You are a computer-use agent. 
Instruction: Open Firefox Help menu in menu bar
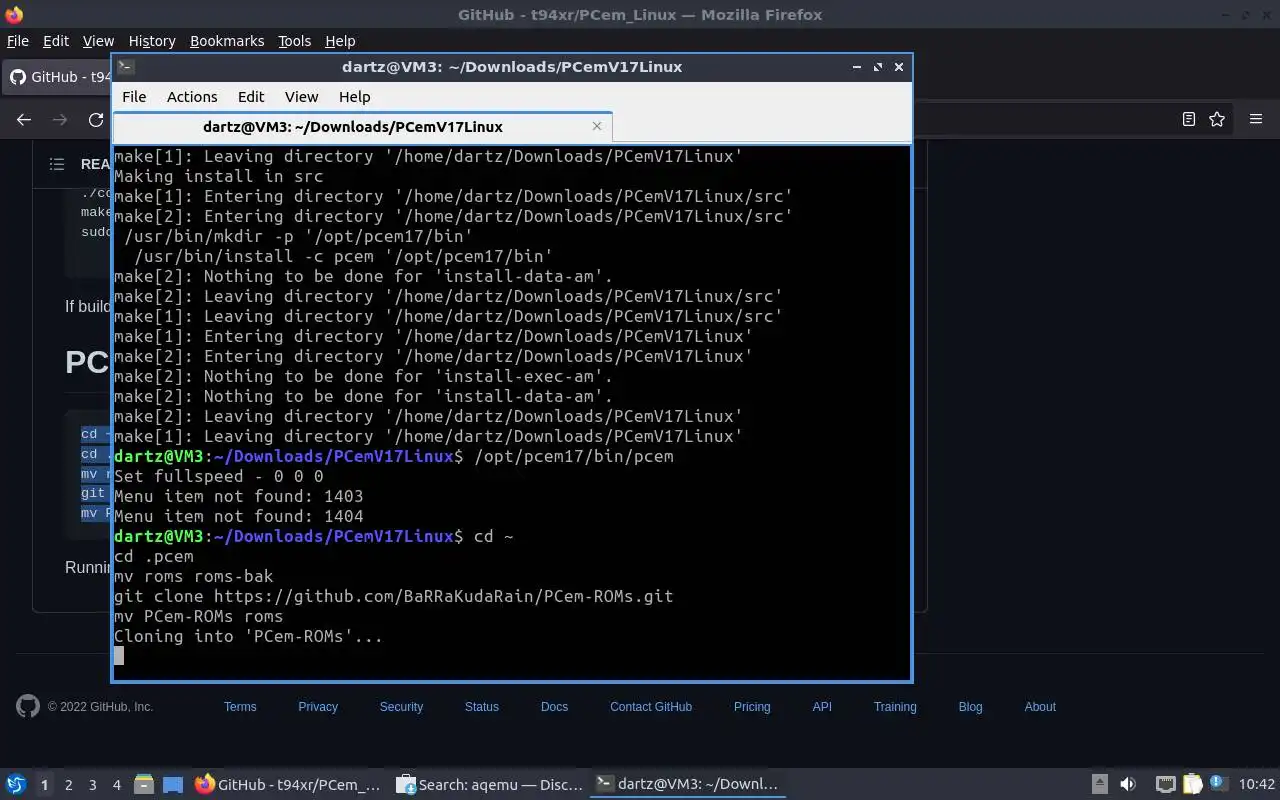click(340, 41)
